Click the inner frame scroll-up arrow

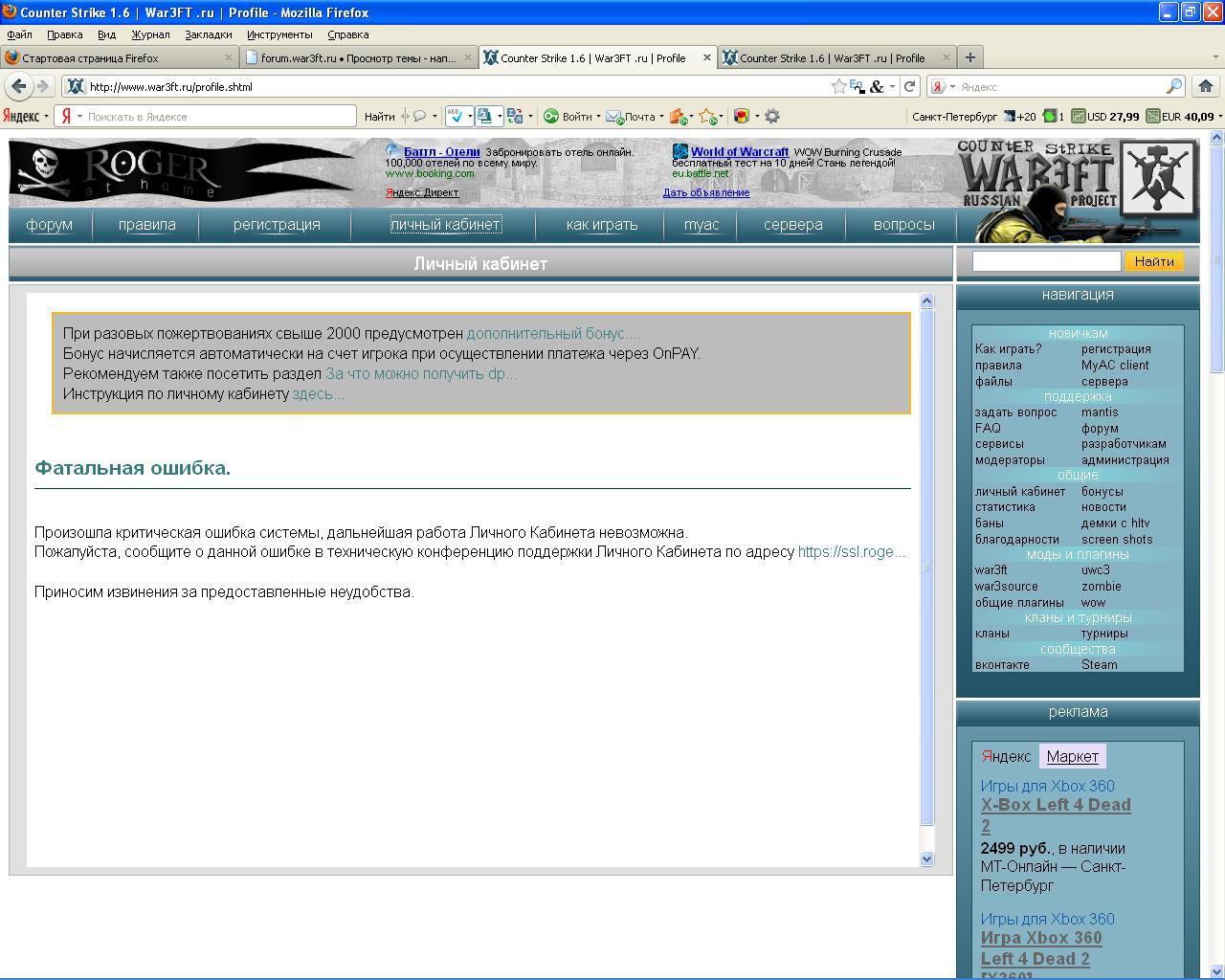coord(926,301)
